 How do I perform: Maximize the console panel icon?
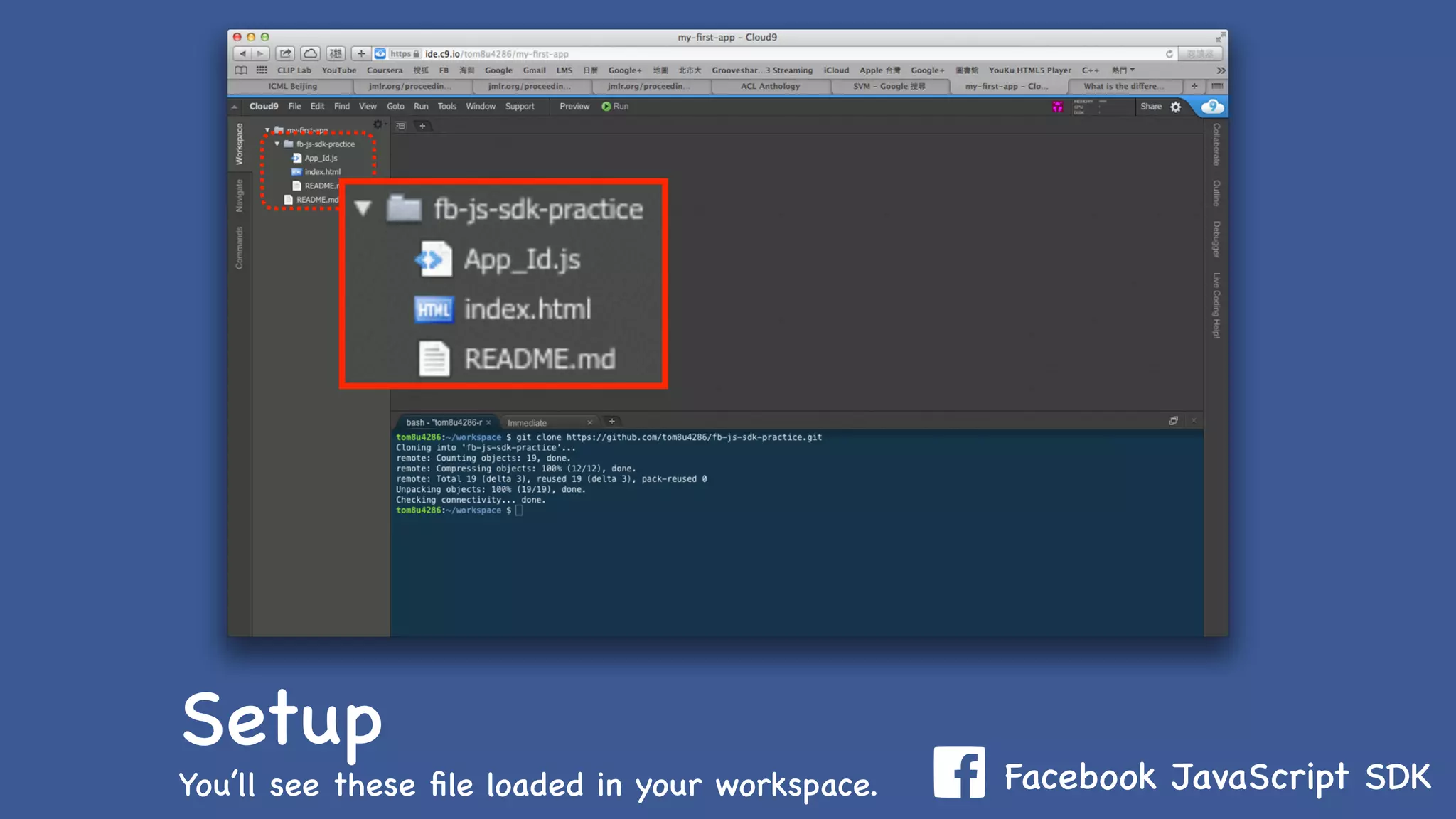pyautogui.click(x=1173, y=421)
